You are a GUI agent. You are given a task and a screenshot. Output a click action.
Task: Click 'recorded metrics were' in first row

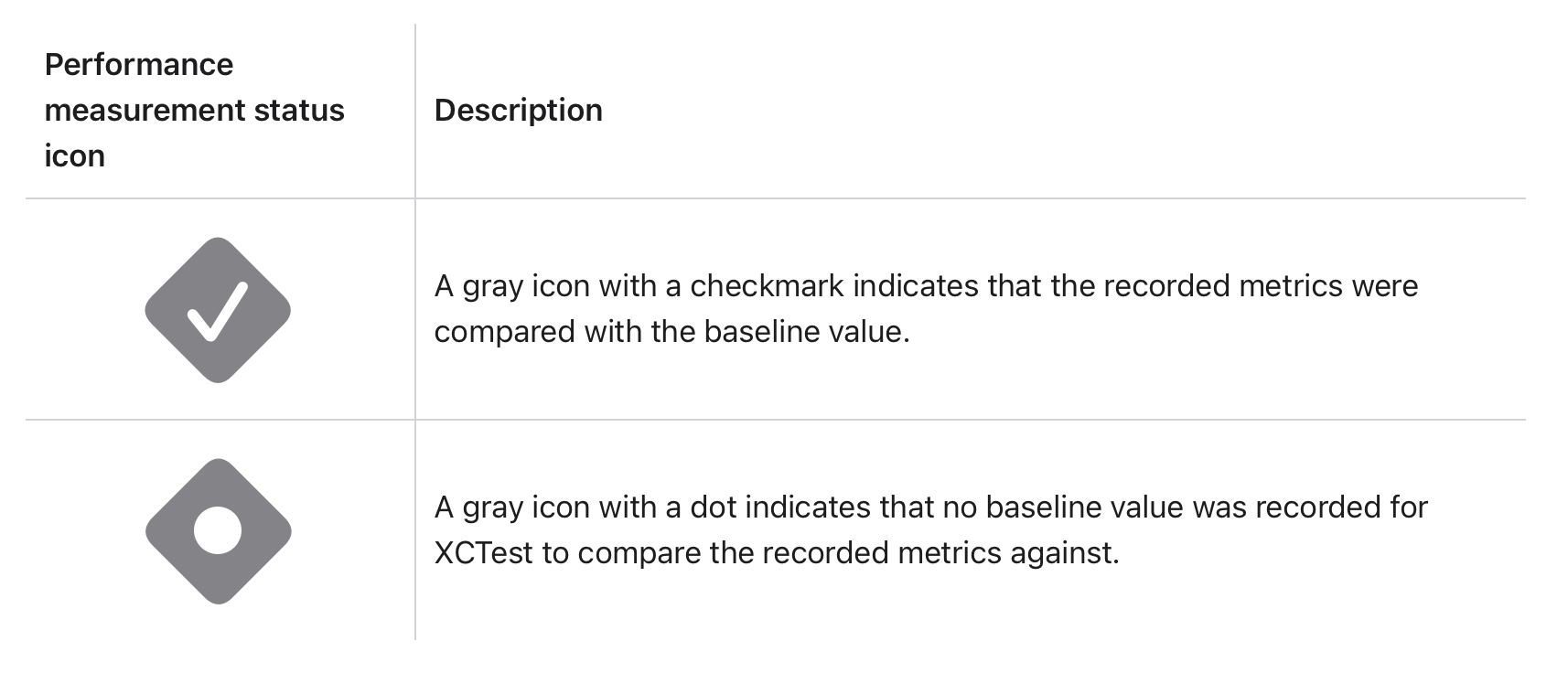tap(1261, 286)
